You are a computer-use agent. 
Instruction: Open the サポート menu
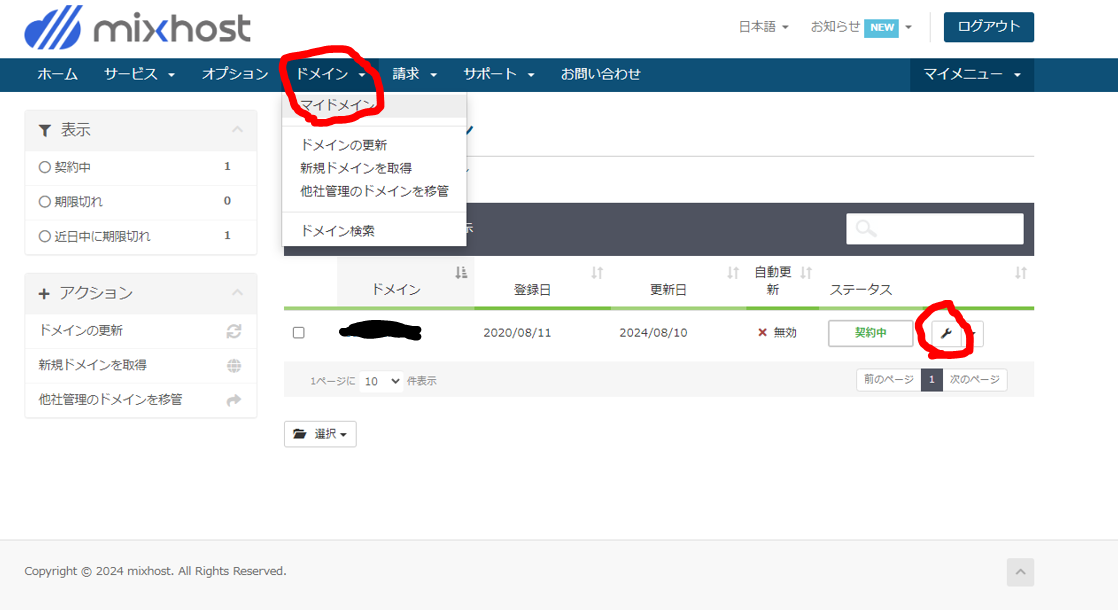click(498, 75)
